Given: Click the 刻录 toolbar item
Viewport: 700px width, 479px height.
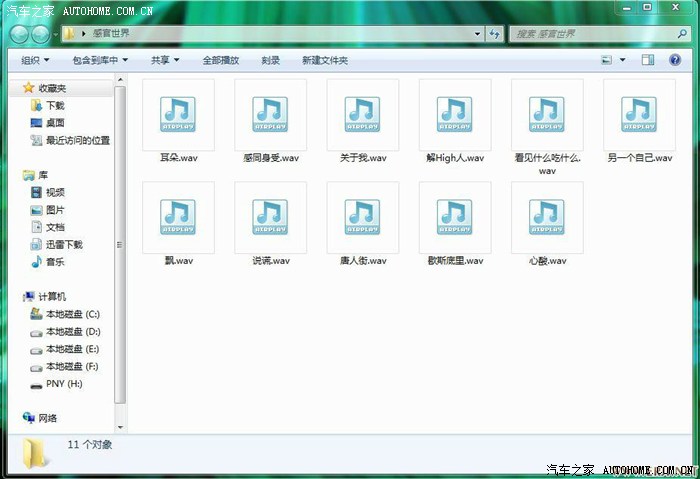Looking at the screenshot, I should [x=271, y=60].
